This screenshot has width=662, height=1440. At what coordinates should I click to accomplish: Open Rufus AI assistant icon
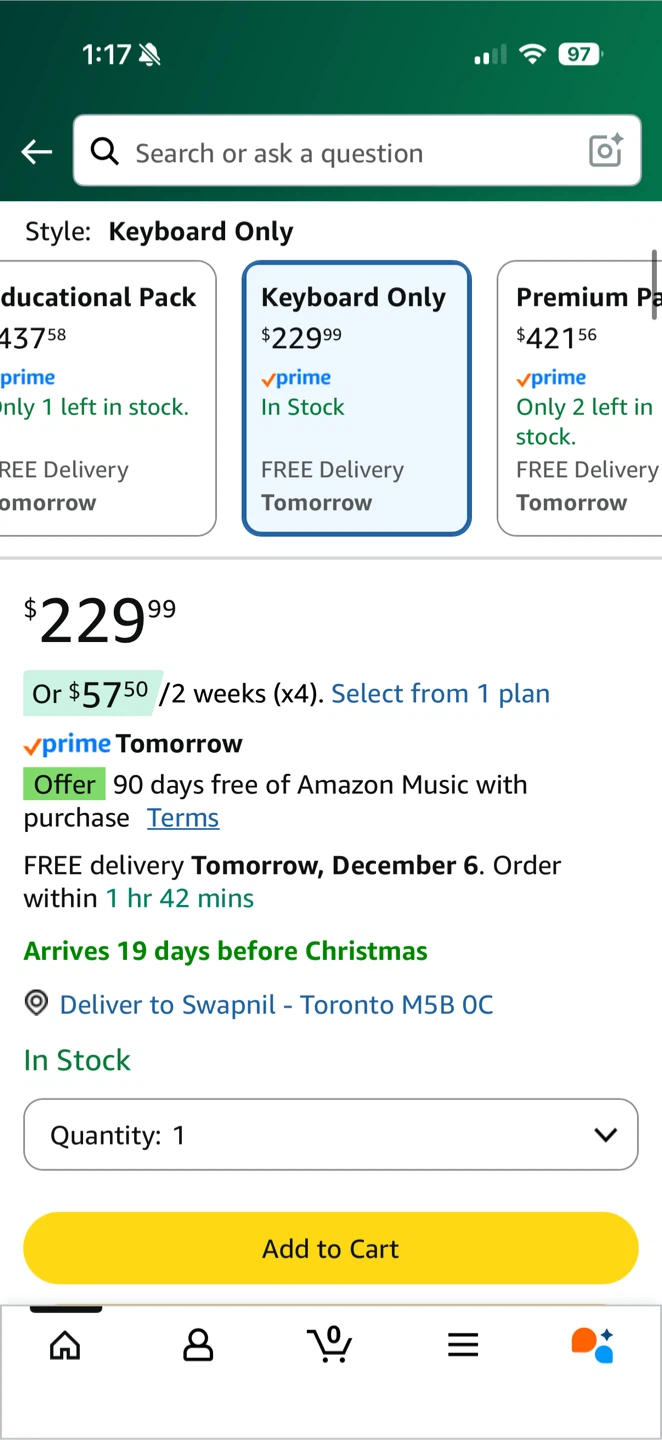[592, 1345]
